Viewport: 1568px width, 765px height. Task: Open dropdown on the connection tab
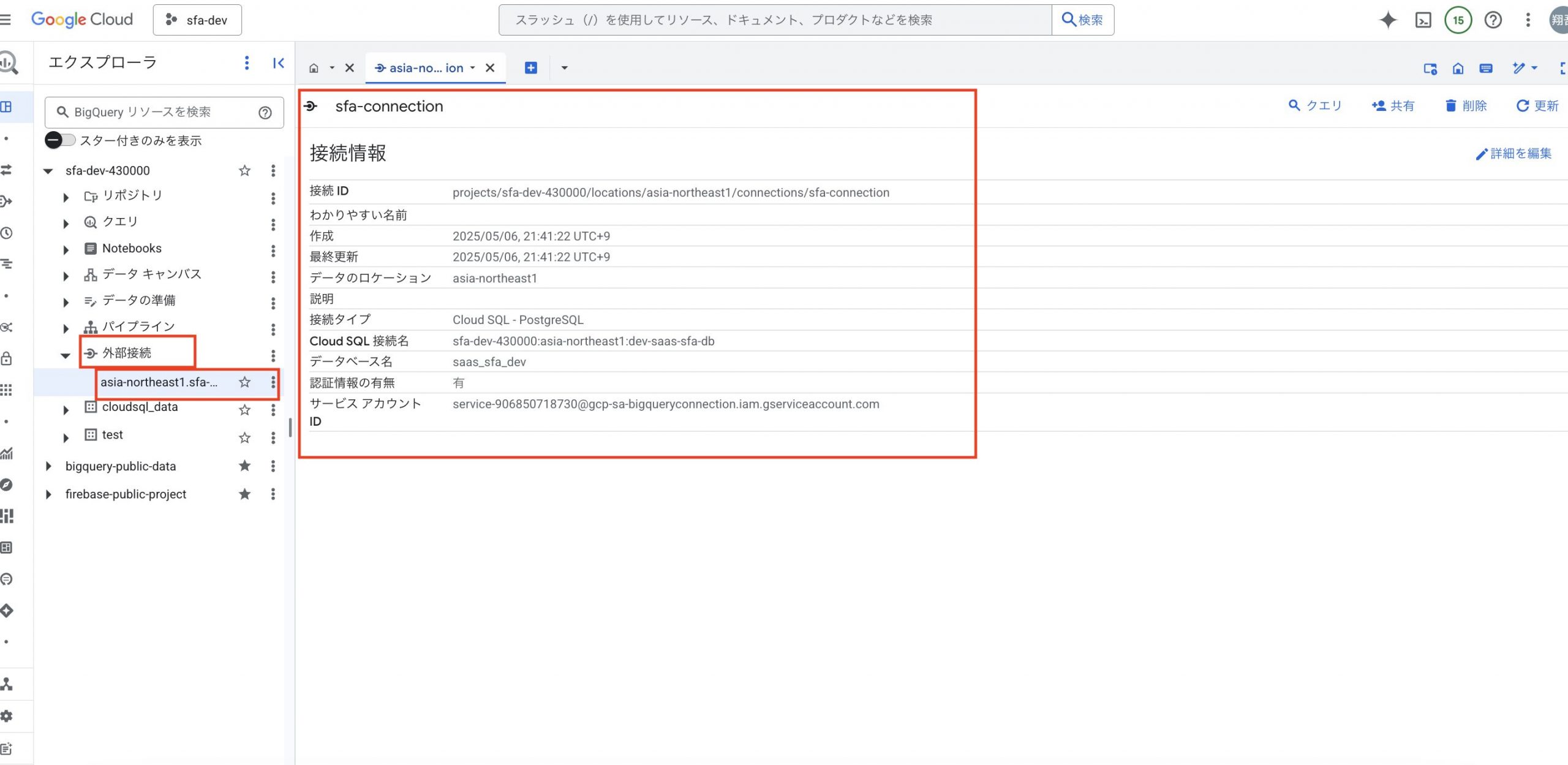pyautogui.click(x=473, y=68)
